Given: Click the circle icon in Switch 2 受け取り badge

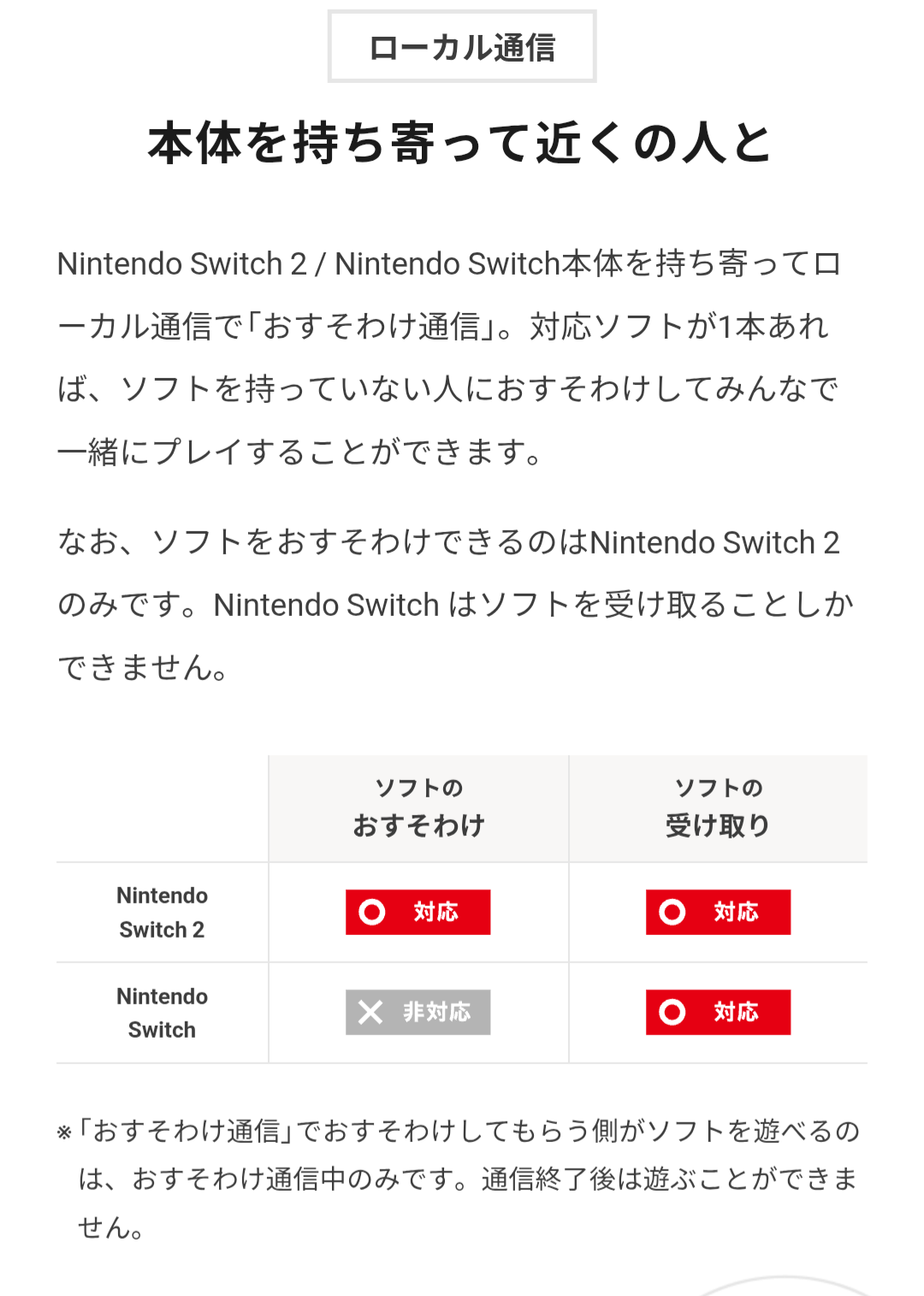Looking at the screenshot, I should pyautogui.click(x=672, y=912).
